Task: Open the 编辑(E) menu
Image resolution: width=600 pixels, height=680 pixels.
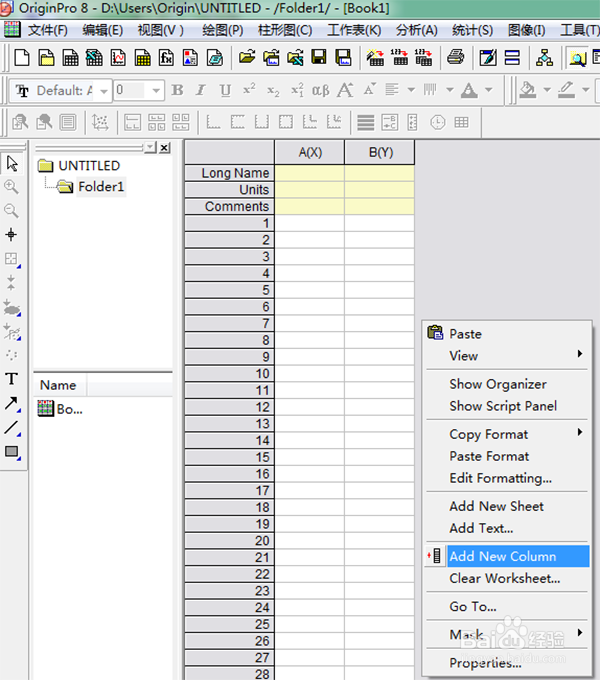Action: (103, 30)
